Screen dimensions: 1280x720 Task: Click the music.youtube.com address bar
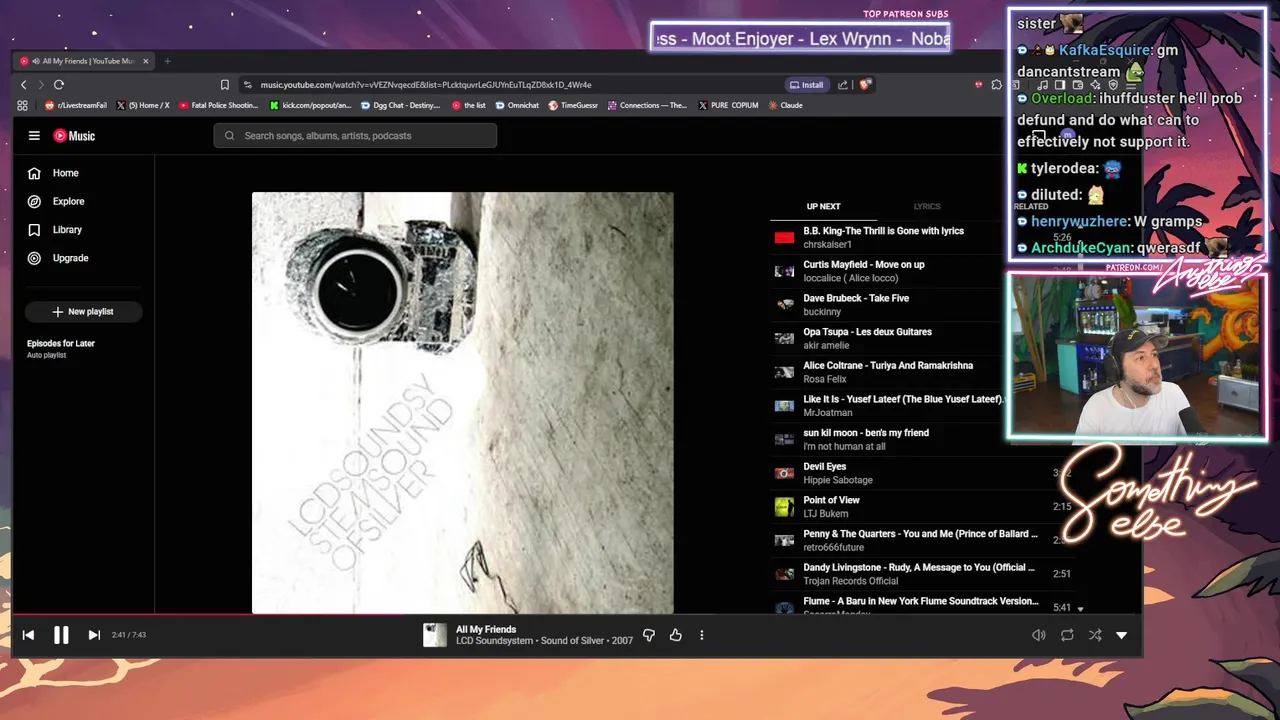click(425, 85)
